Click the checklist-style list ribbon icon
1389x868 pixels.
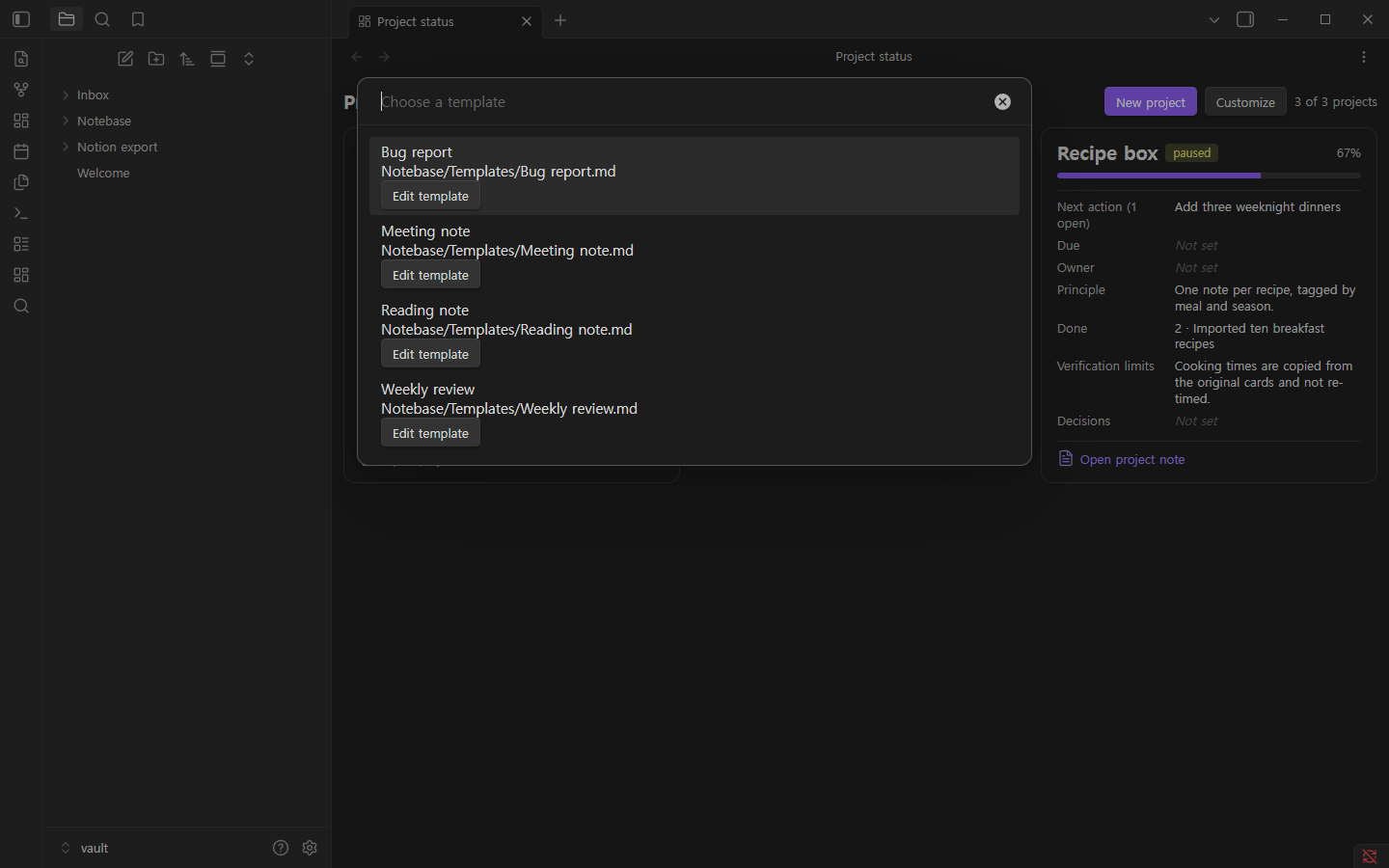(21, 244)
